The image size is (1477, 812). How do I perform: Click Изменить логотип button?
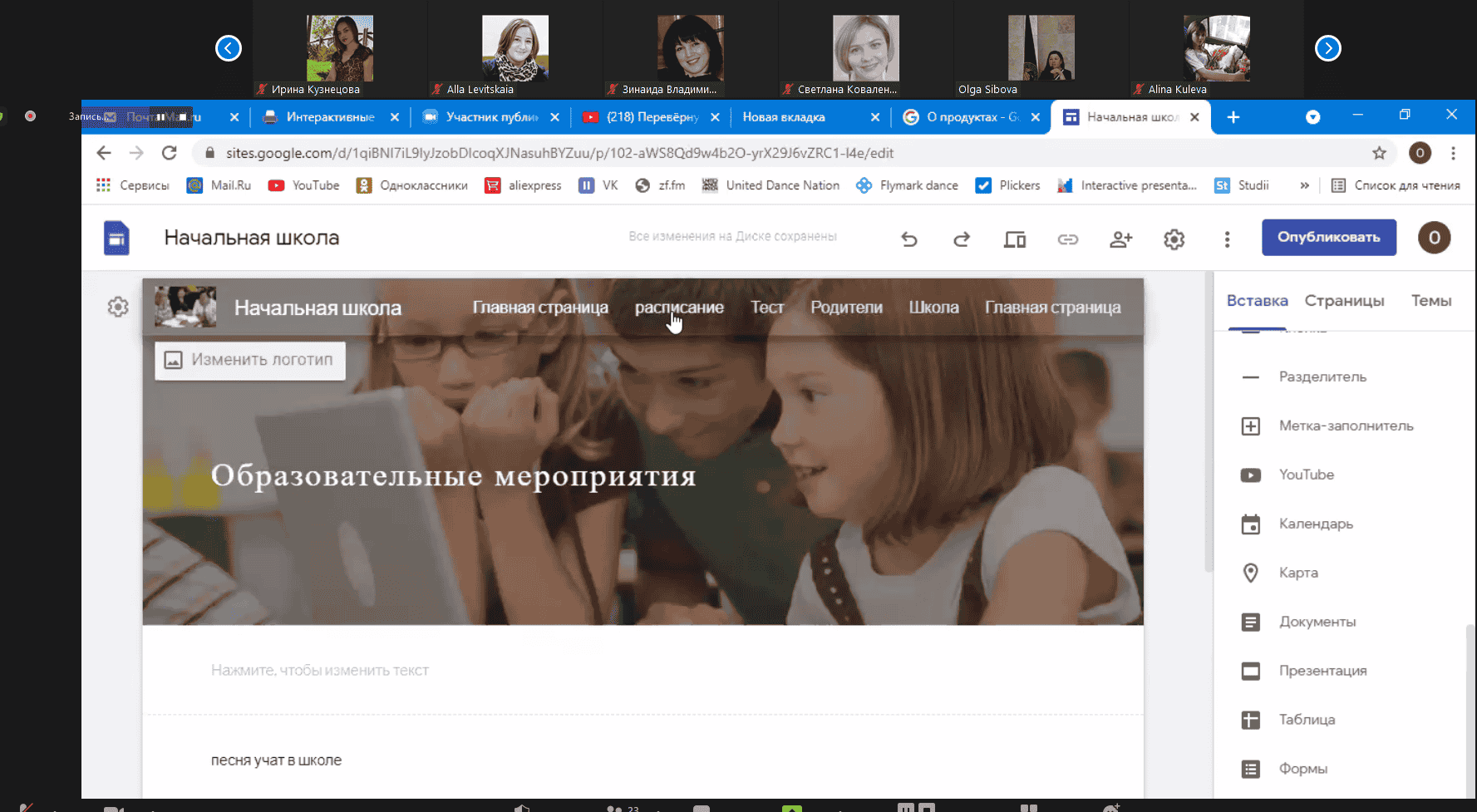[x=250, y=360]
